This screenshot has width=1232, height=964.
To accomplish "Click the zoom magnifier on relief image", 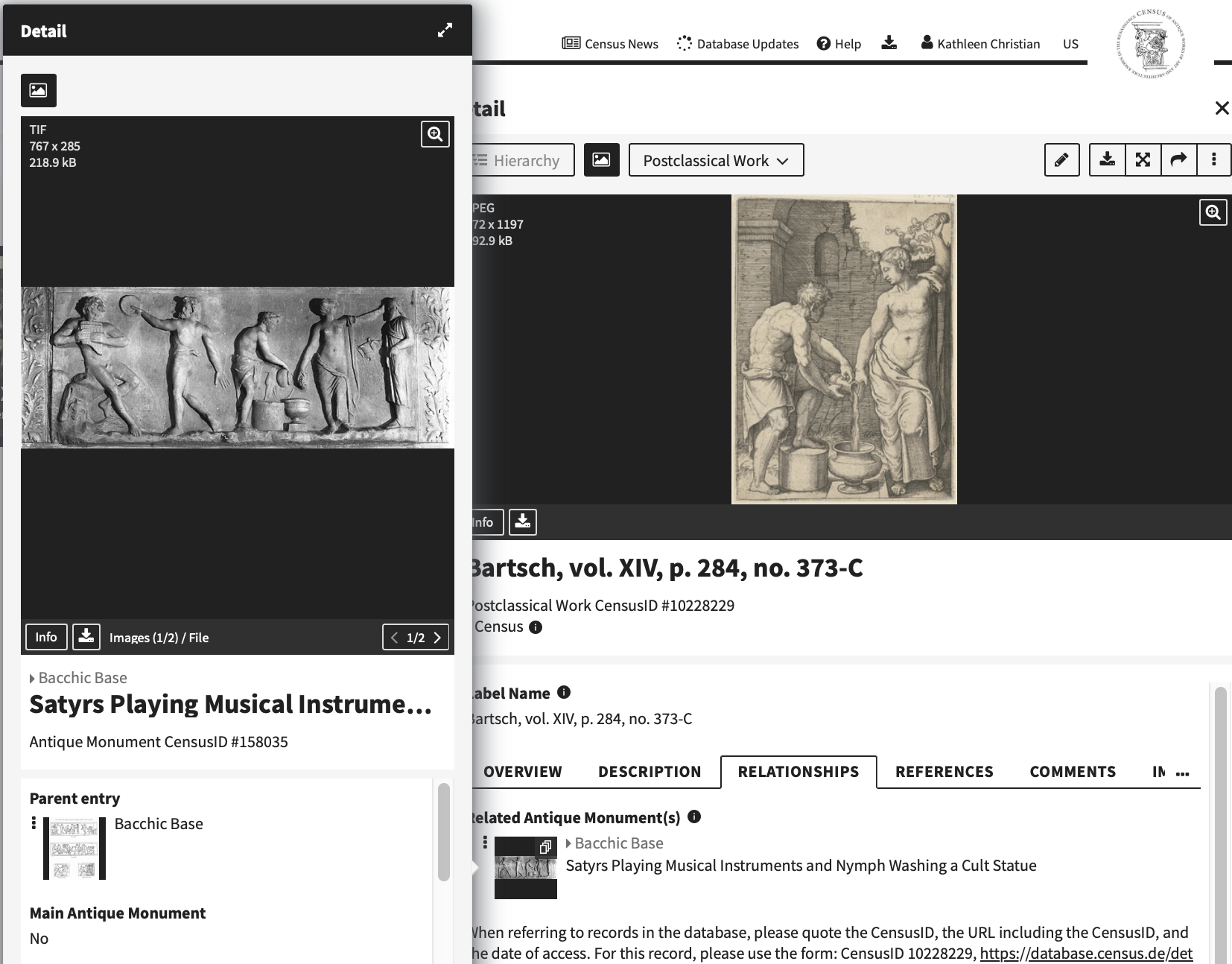I will pos(435,134).
